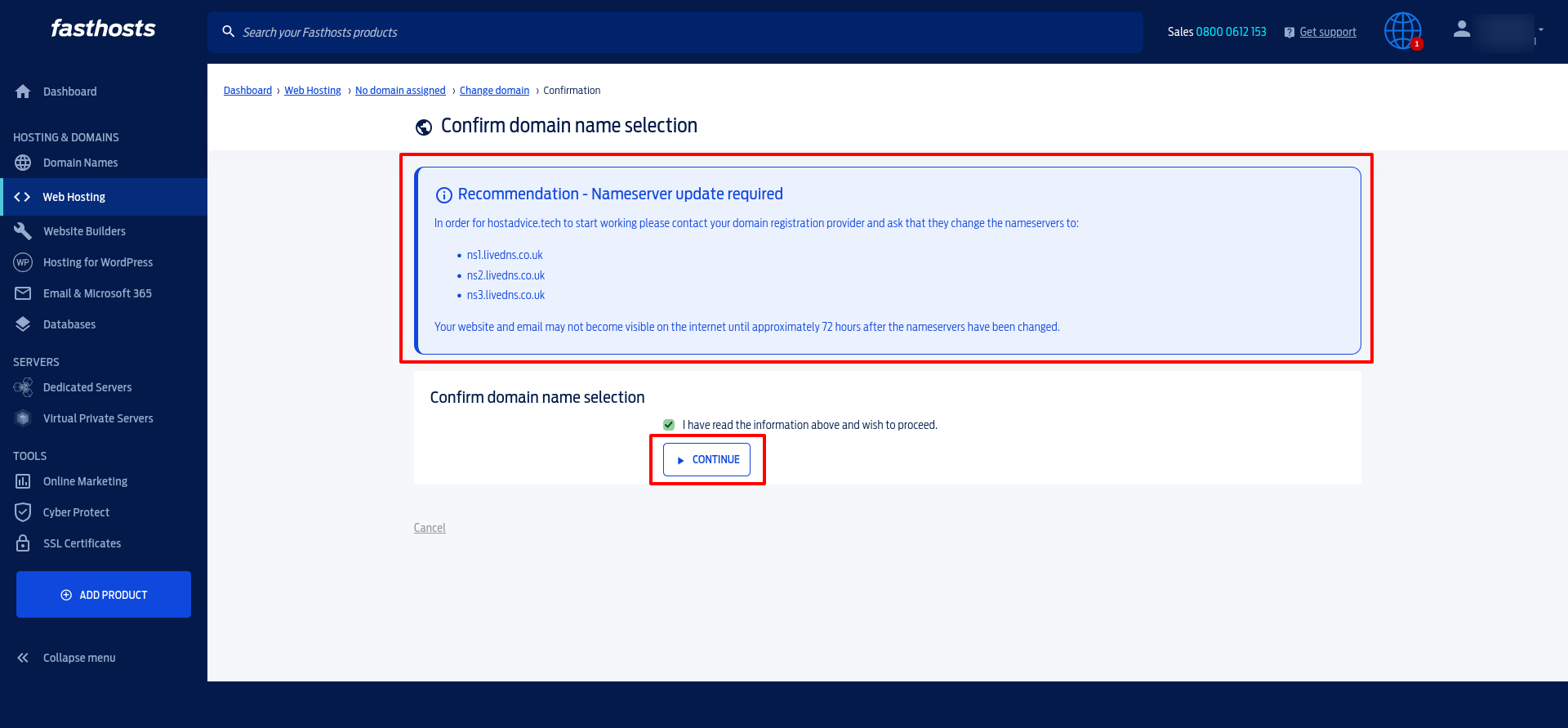Click the ns3.livedns.co.uk nameserver text
This screenshot has width=1568, height=728.
click(506, 295)
